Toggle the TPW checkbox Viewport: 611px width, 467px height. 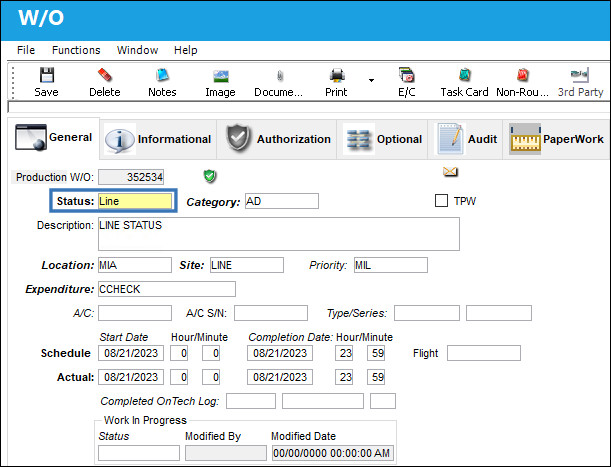pos(441,201)
